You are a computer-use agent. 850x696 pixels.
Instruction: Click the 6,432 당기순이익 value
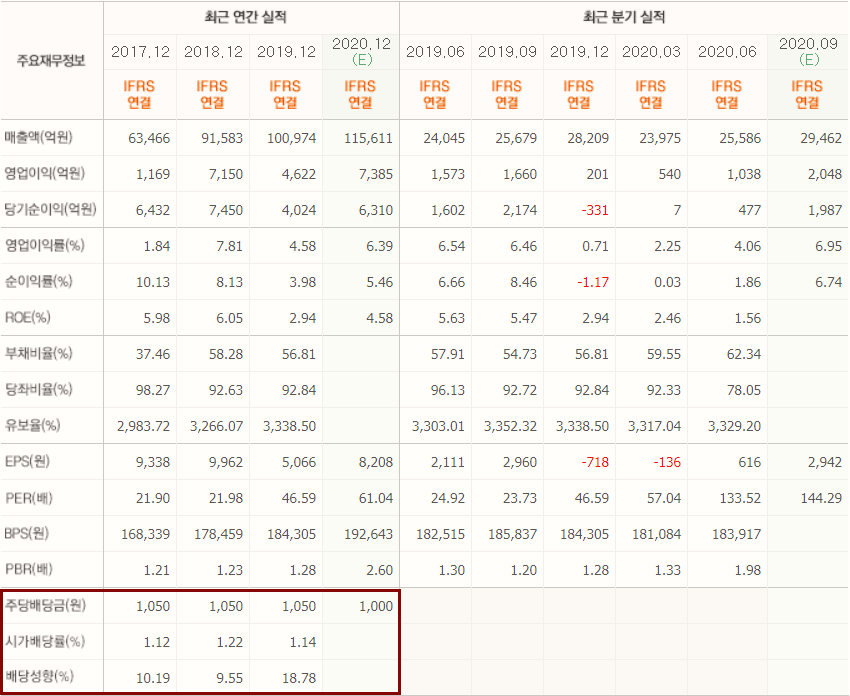pos(153,210)
